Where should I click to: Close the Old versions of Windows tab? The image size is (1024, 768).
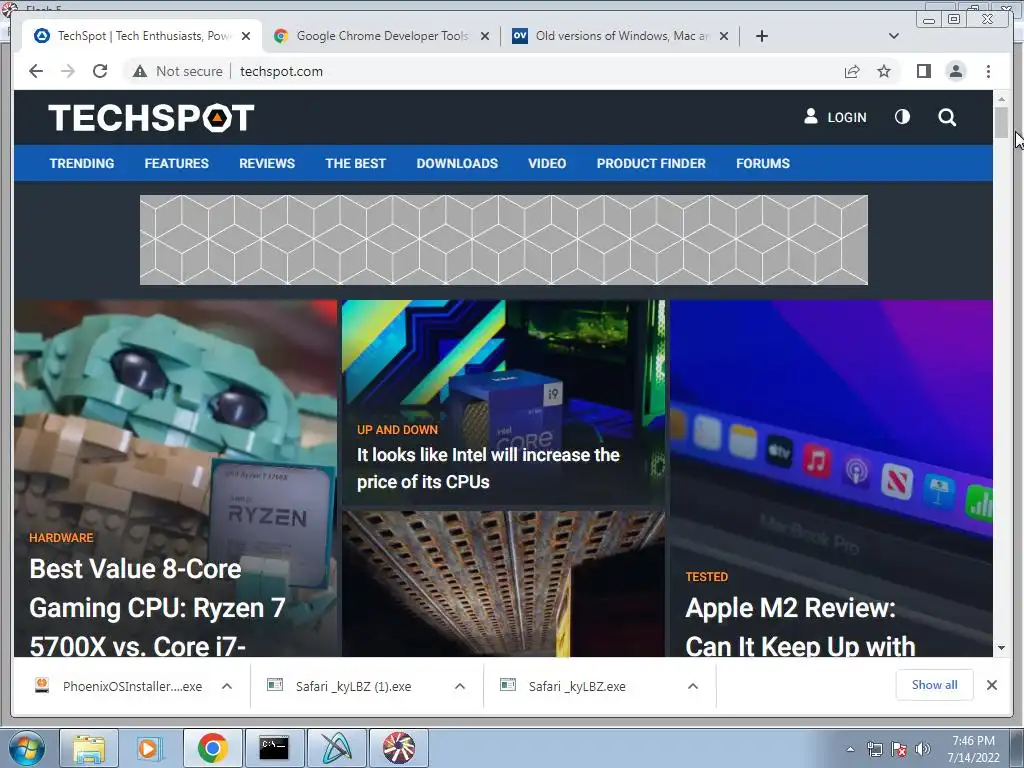coord(724,36)
